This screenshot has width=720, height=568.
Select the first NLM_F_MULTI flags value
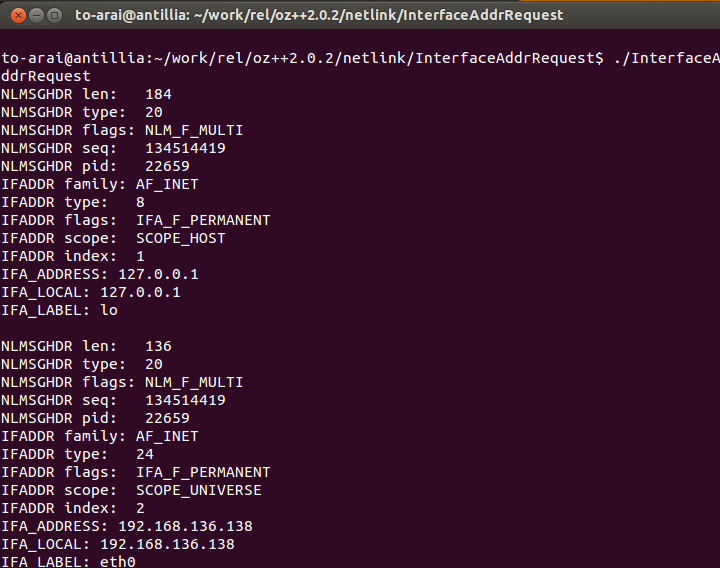(x=194, y=130)
